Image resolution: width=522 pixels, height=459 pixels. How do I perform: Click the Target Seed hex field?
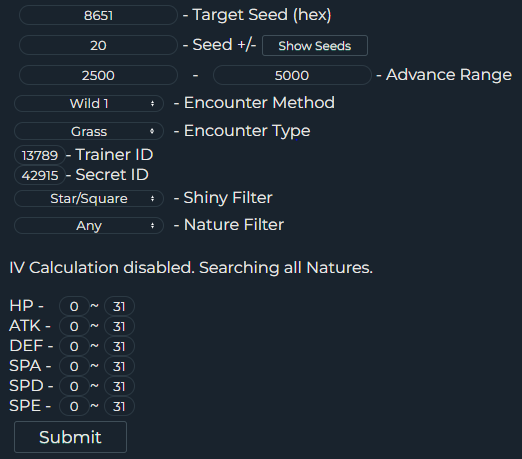click(x=98, y=15)
